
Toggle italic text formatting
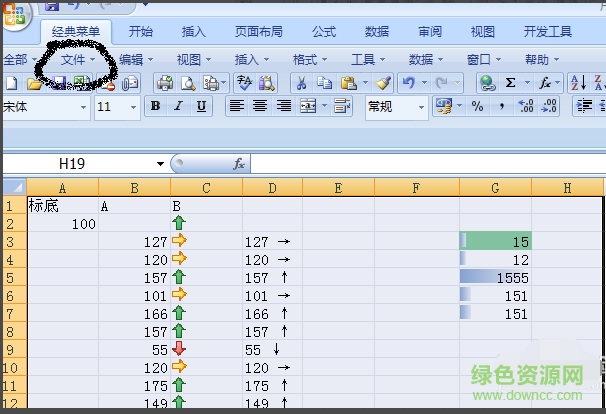pyautogui.click(x=179, y=106)
